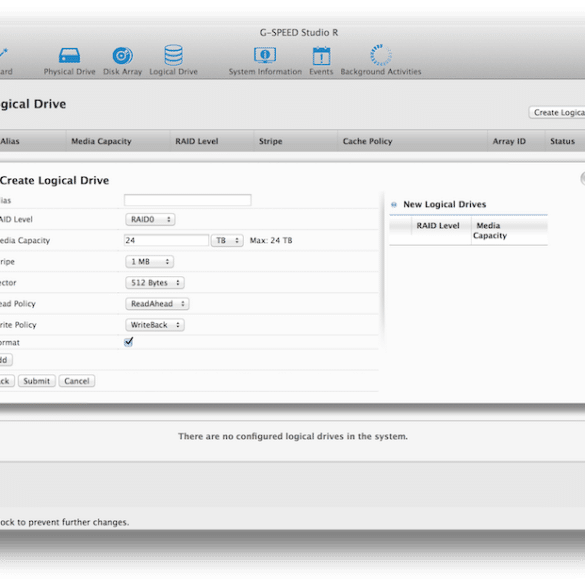Click the Back button beside Submit

pyautogui.click(x=6, y=381)
